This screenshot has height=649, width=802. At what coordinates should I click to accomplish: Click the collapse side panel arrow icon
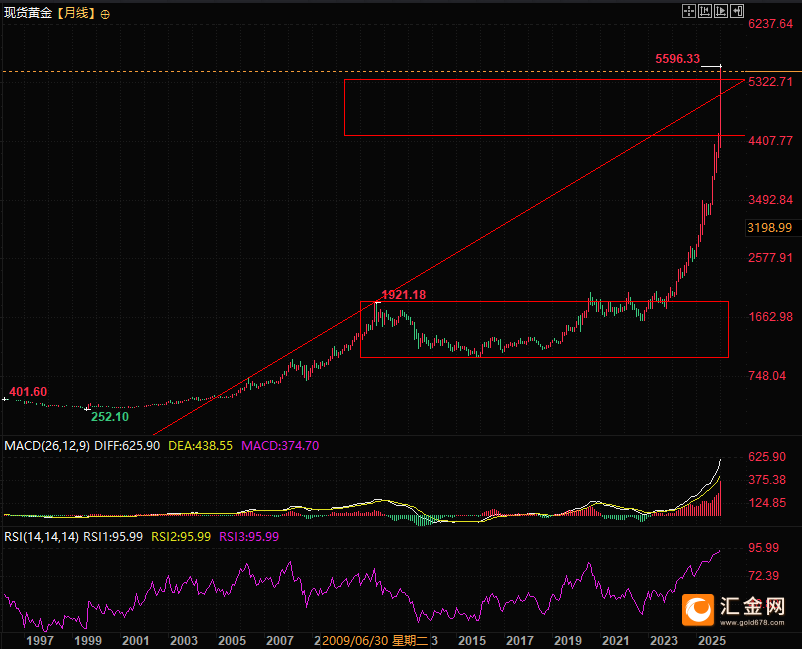(737, 11)
